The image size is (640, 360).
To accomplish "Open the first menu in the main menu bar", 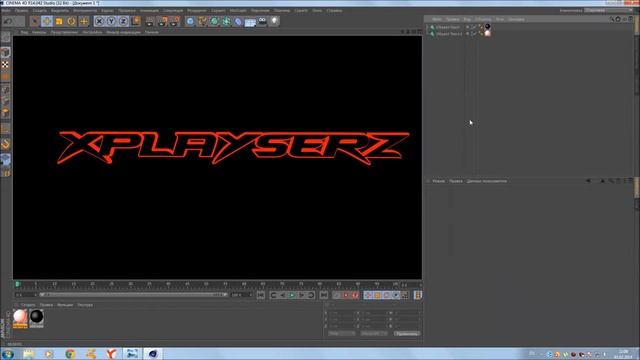I will (6, 10).
